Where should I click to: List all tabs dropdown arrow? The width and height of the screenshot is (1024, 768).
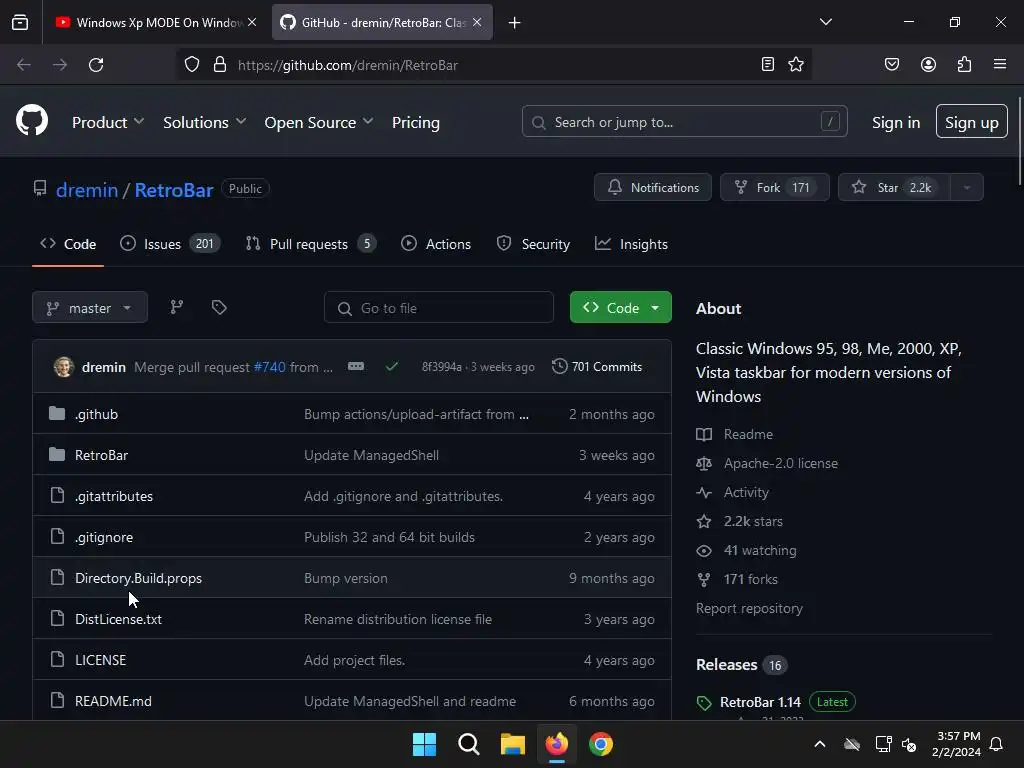tap(825, 22)
